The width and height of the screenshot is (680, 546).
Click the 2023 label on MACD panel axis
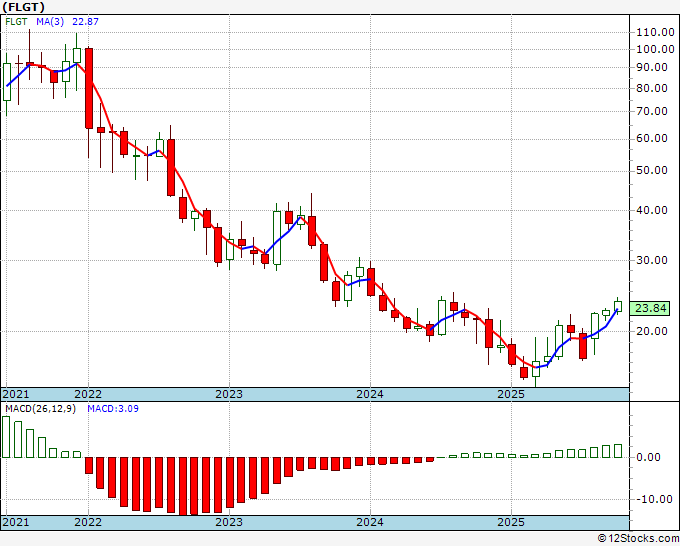tap(229, 522)
